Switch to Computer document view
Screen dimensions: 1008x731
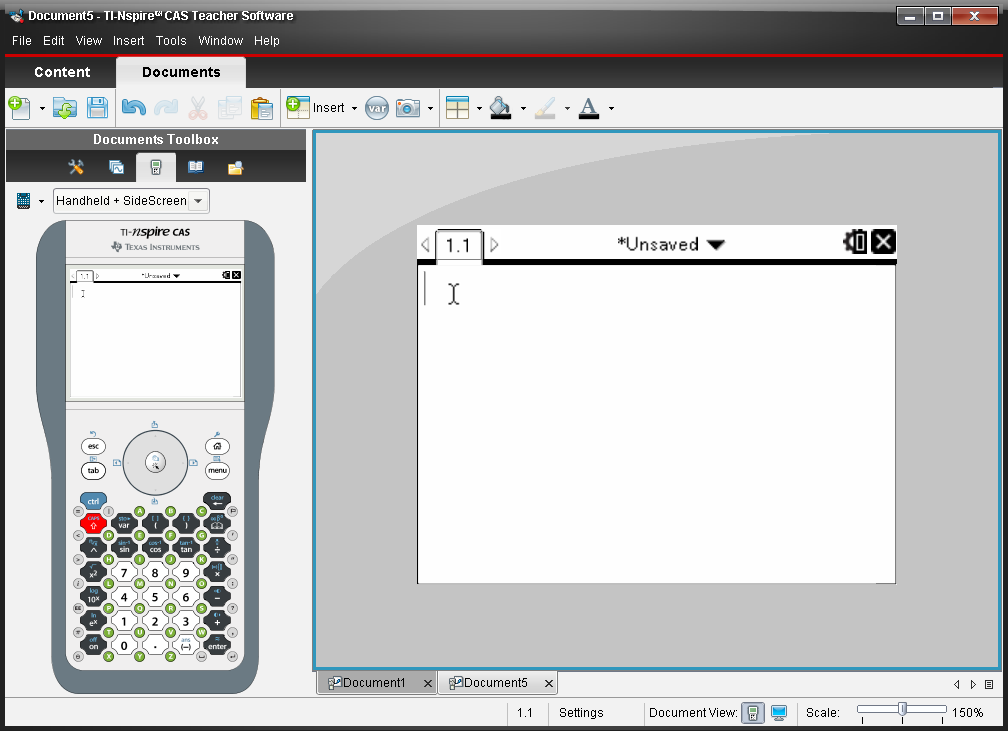(x=778, y=712)
